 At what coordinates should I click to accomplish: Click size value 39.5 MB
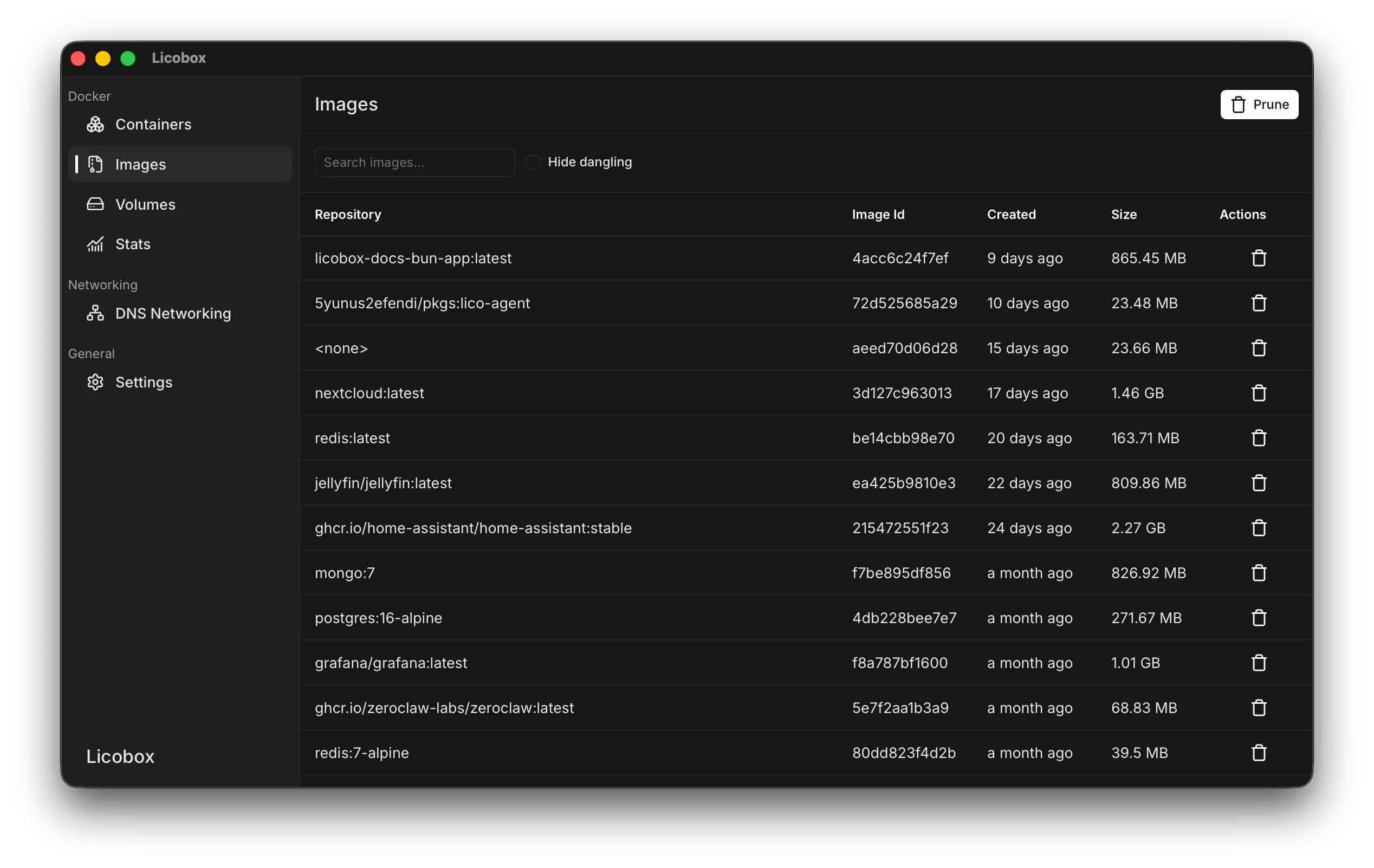[1139, 753]
